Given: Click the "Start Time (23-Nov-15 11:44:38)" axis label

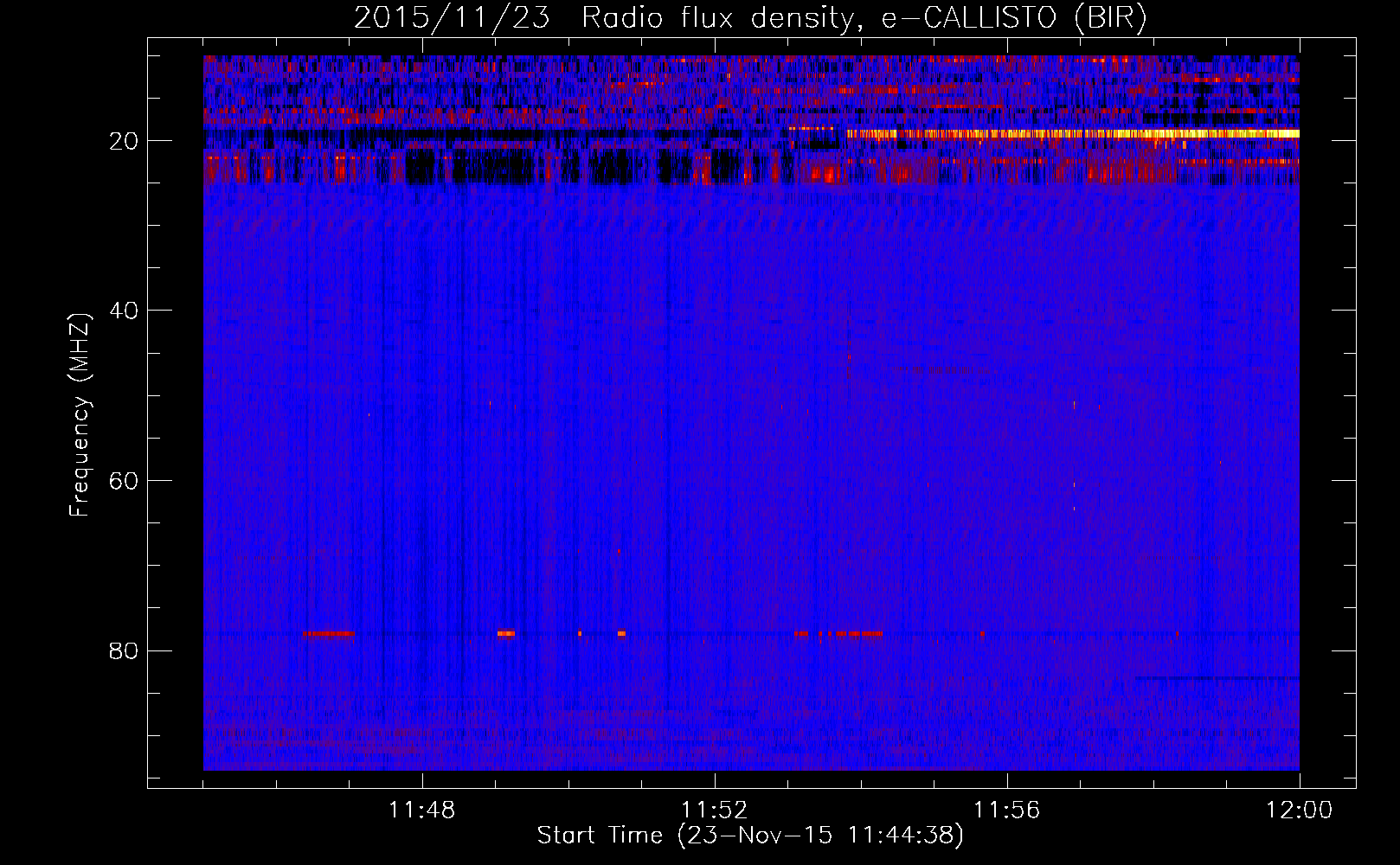Looking at the screenshot, I should pos(750,836).
